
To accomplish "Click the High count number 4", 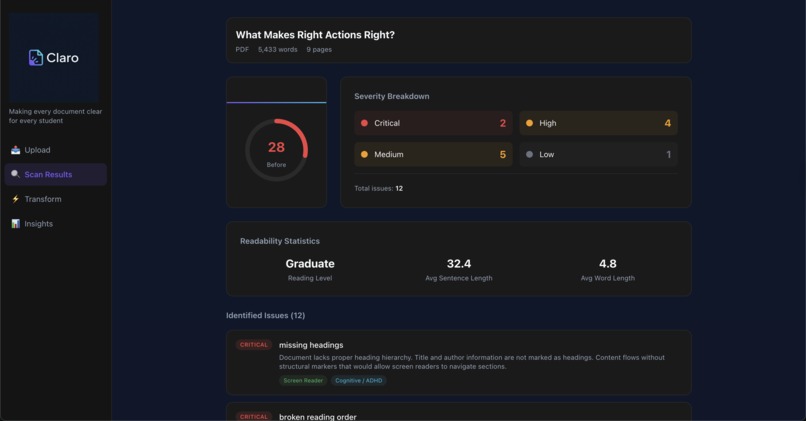I will click(x=668, y=123).
